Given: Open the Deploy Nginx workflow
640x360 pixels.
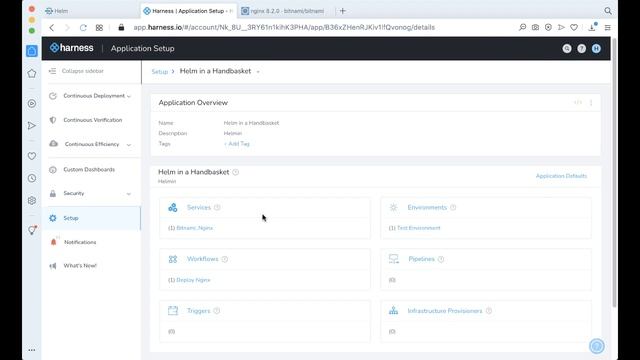Looking at the screenshot, I should pyautogui.click(x=193, y=280).
